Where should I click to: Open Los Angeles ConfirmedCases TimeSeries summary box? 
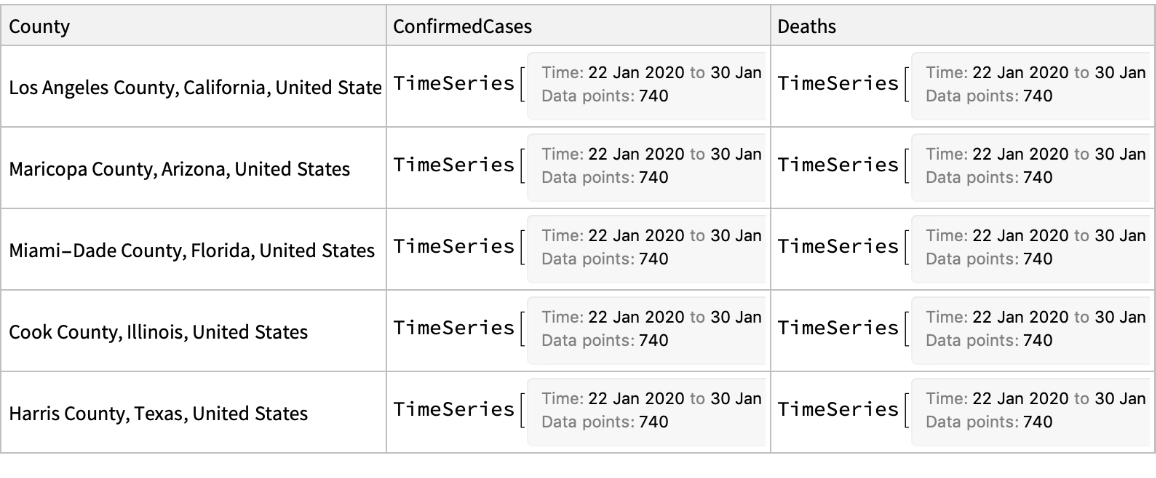[x=646, y=85]
